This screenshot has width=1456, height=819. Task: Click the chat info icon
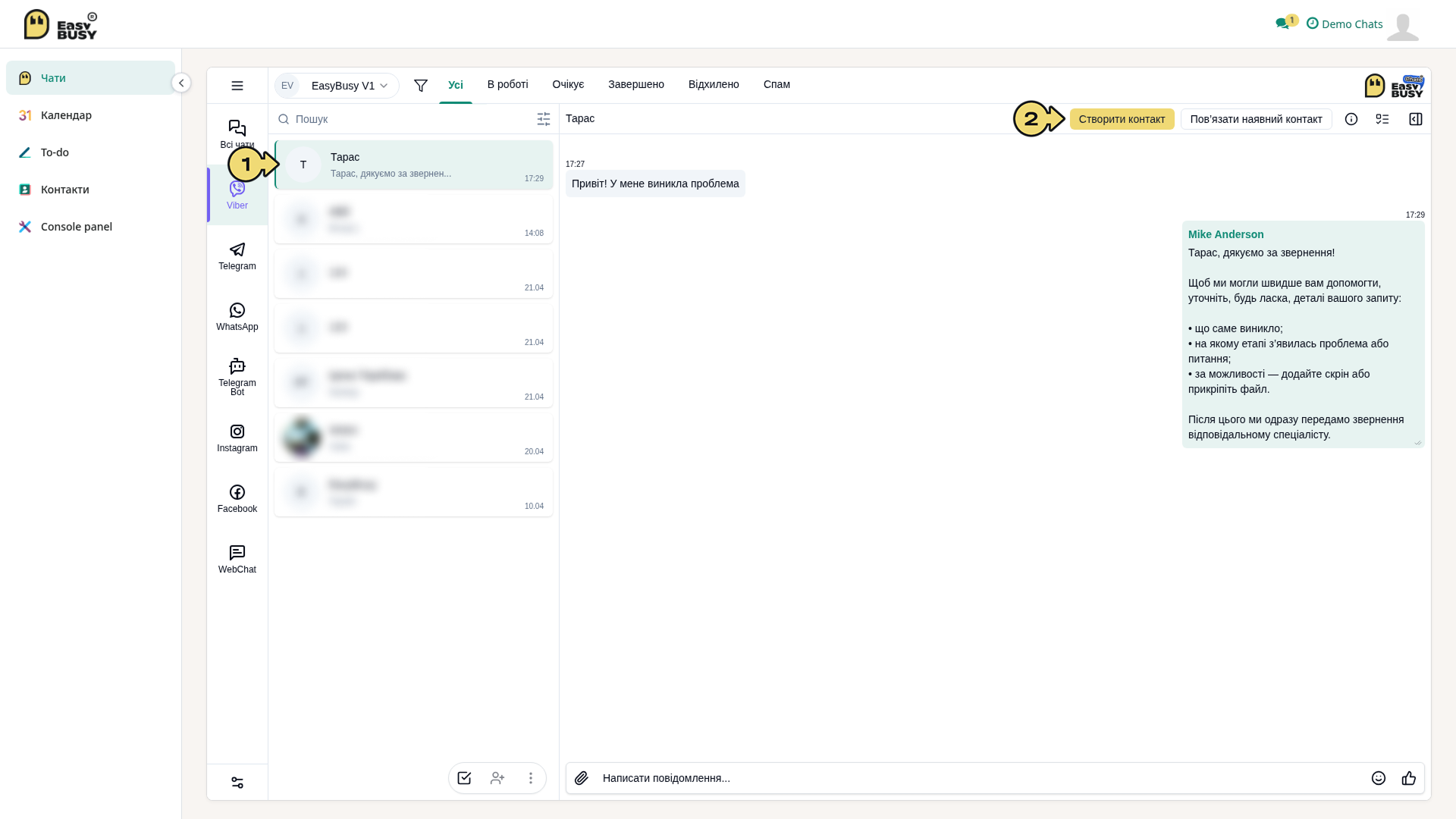coord(1351,119)
